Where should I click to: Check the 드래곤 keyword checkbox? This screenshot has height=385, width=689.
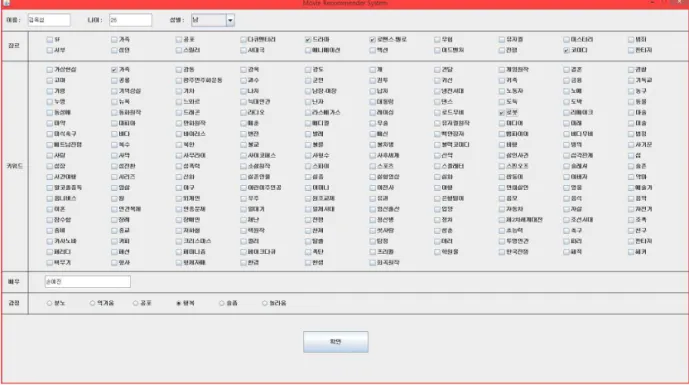[179, 113]
